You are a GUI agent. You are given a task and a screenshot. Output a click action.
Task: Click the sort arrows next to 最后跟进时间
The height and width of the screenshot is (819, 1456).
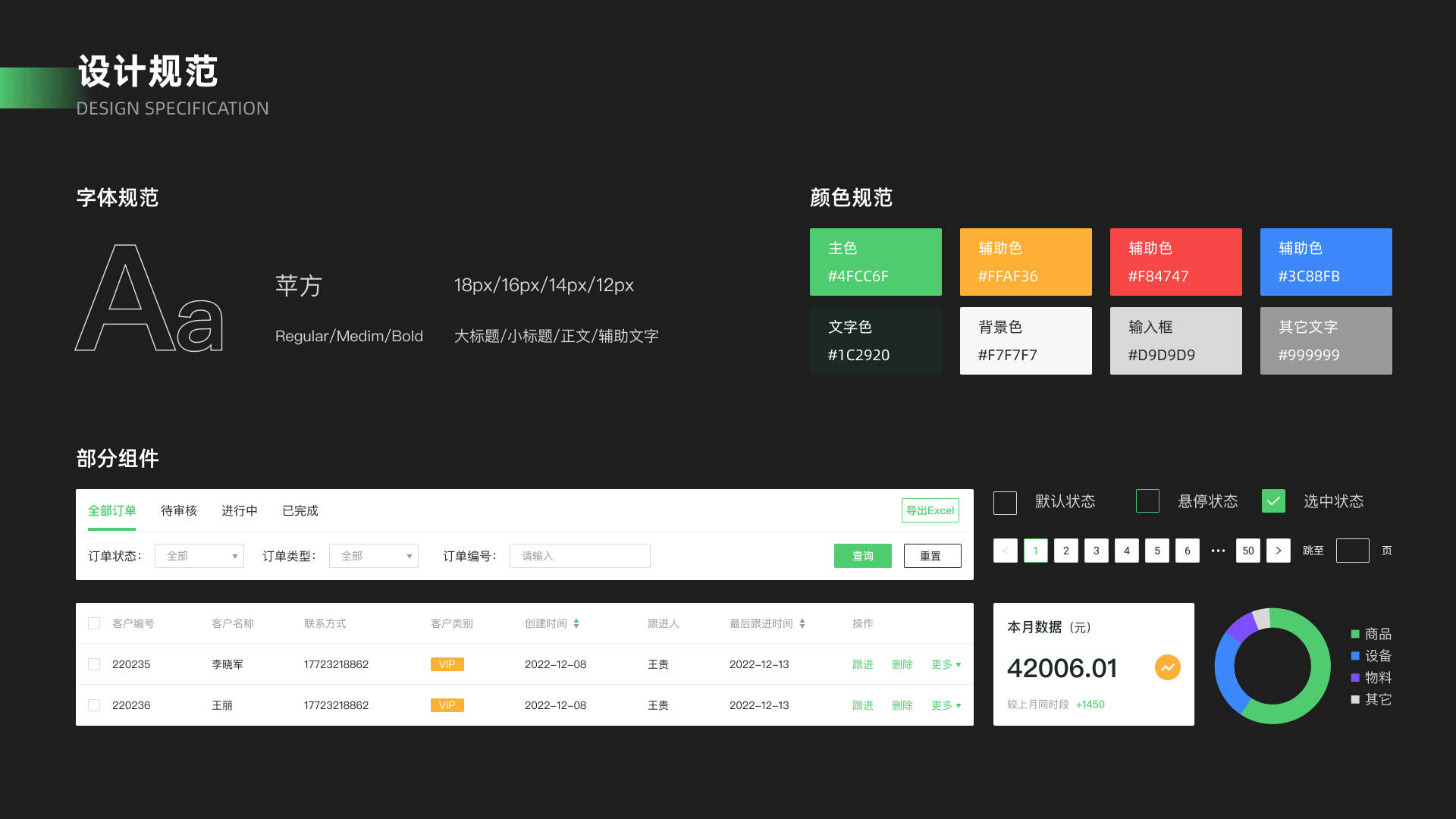pyautogui.click(x=802, y=623)
